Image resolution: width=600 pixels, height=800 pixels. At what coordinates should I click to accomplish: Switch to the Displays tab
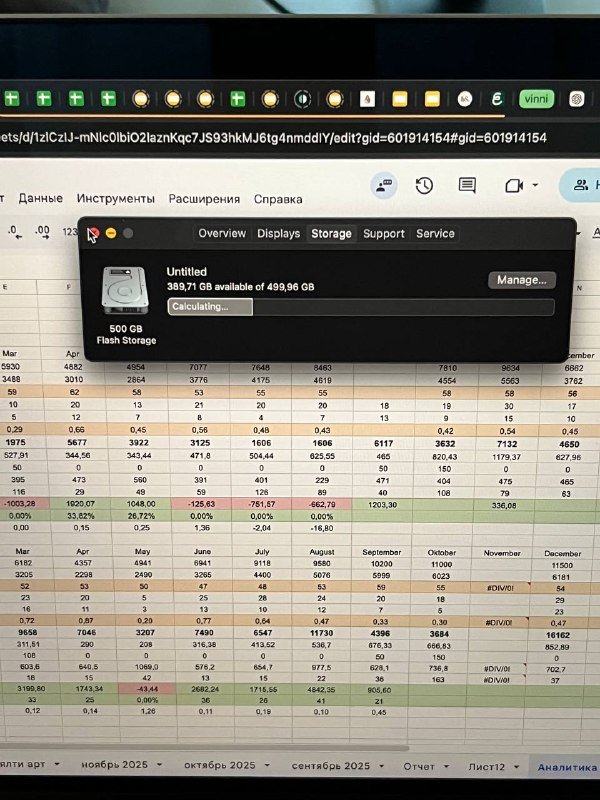[x=278, y=234]
